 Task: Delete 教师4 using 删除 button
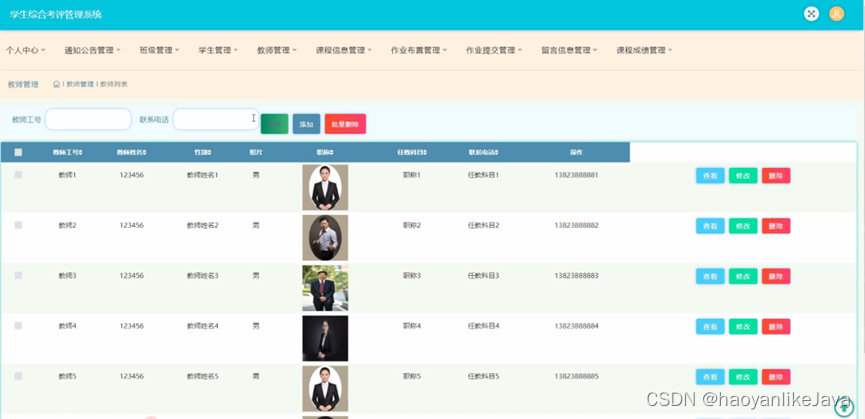pos(776,326)
